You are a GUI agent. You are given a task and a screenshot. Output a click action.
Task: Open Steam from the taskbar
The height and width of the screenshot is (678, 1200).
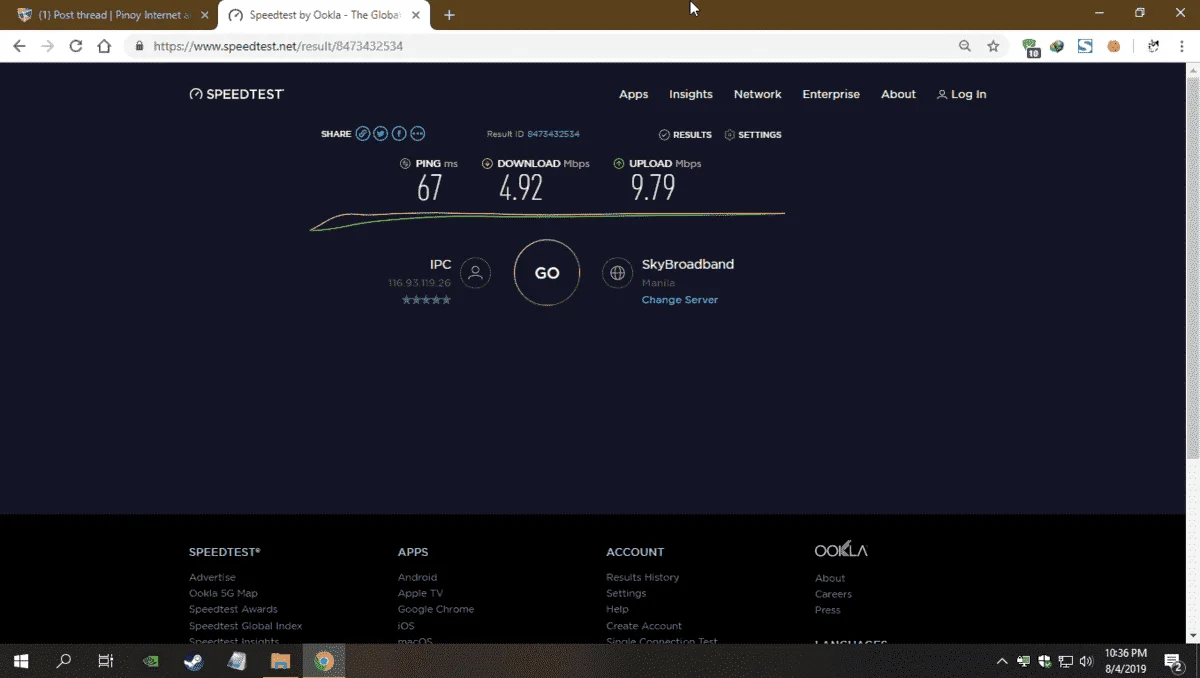[x=193, y=661]
